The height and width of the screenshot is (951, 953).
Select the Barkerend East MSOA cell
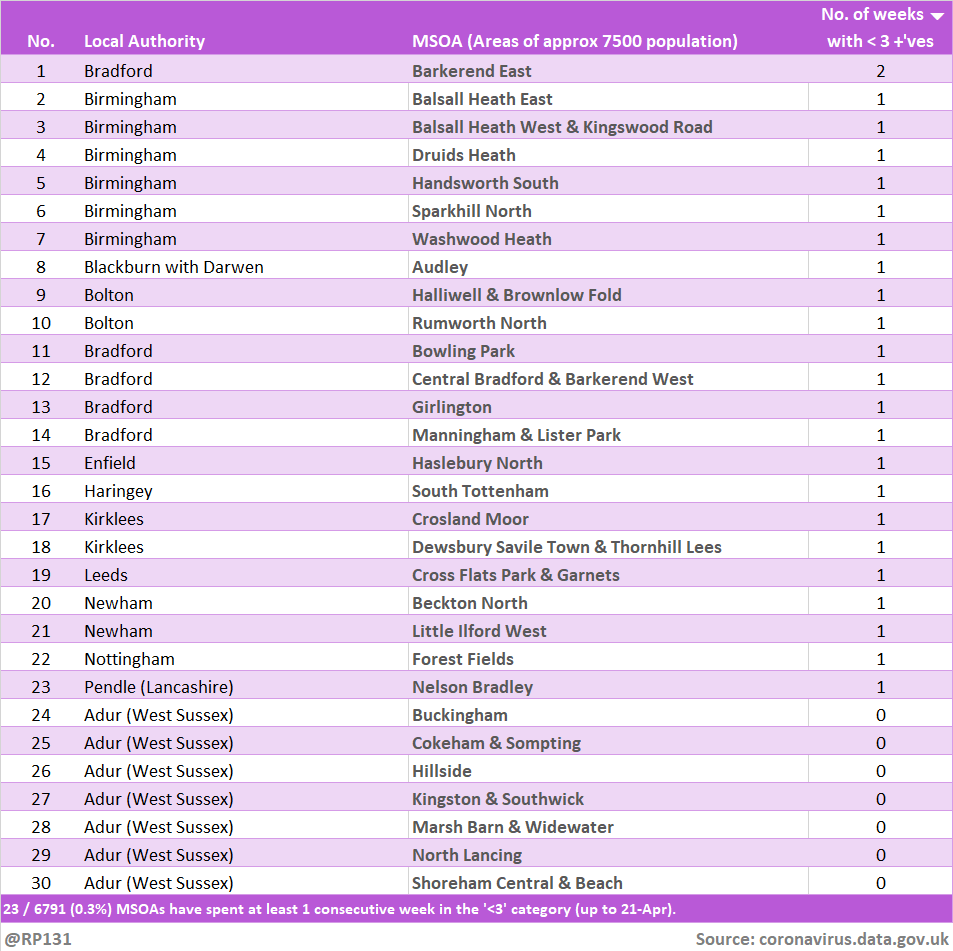pyautogui.click(x=471, y=71)
